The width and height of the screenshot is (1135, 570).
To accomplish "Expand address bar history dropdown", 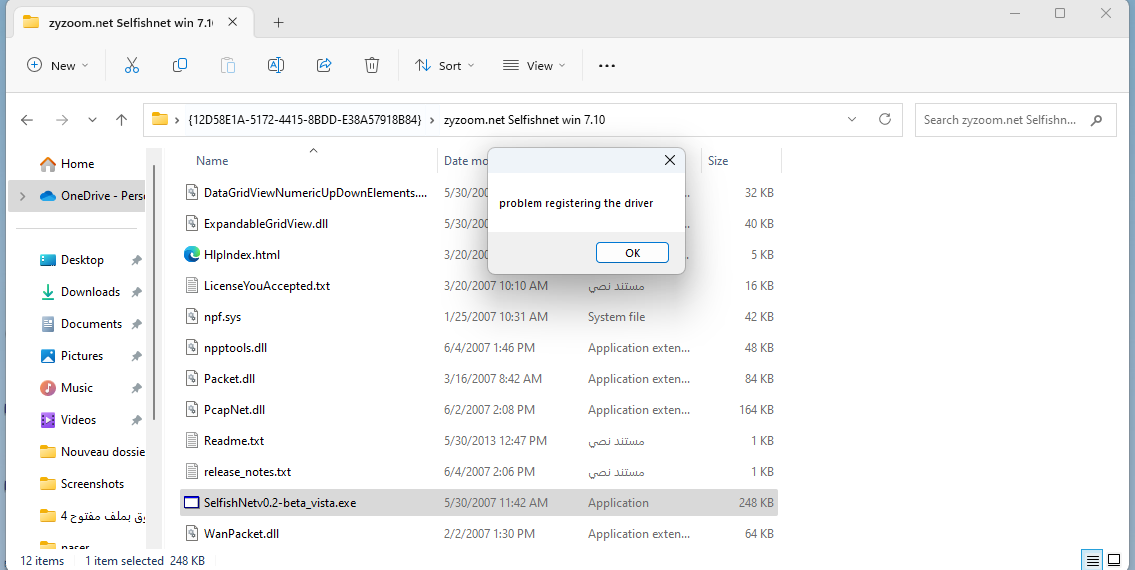I will tap(852, 120).
